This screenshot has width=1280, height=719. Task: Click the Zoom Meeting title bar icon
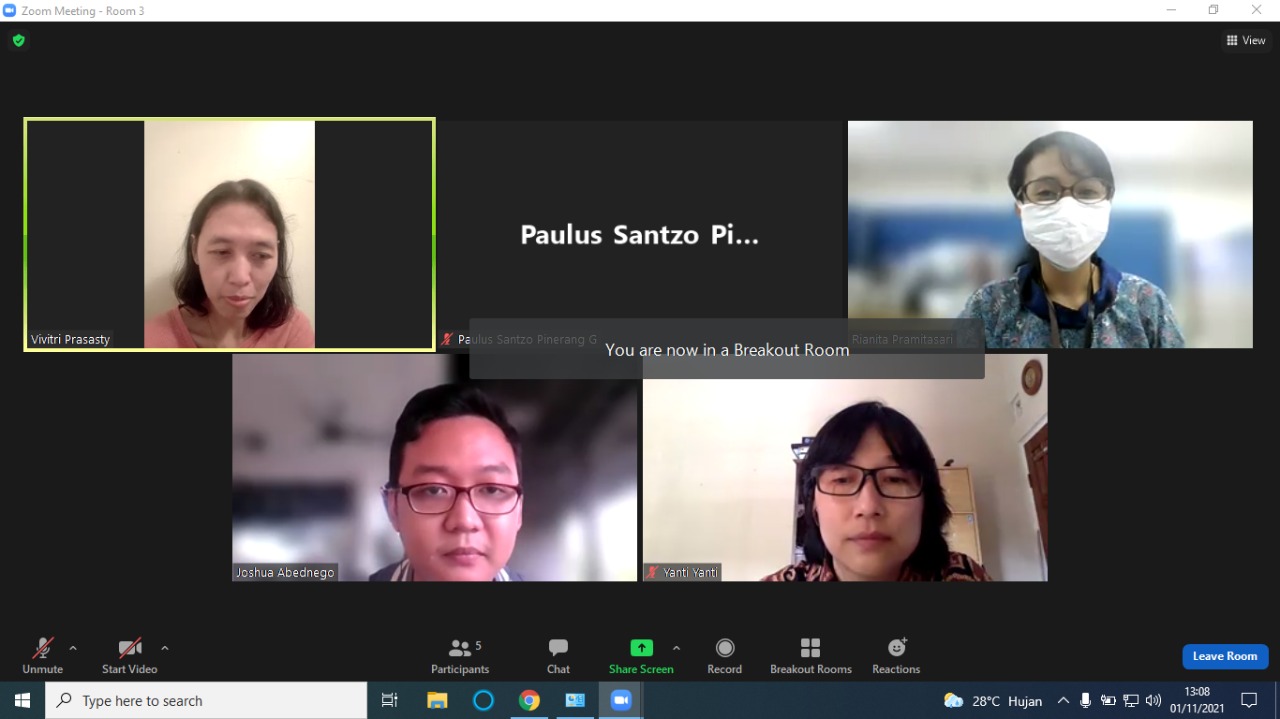point(9,10)
